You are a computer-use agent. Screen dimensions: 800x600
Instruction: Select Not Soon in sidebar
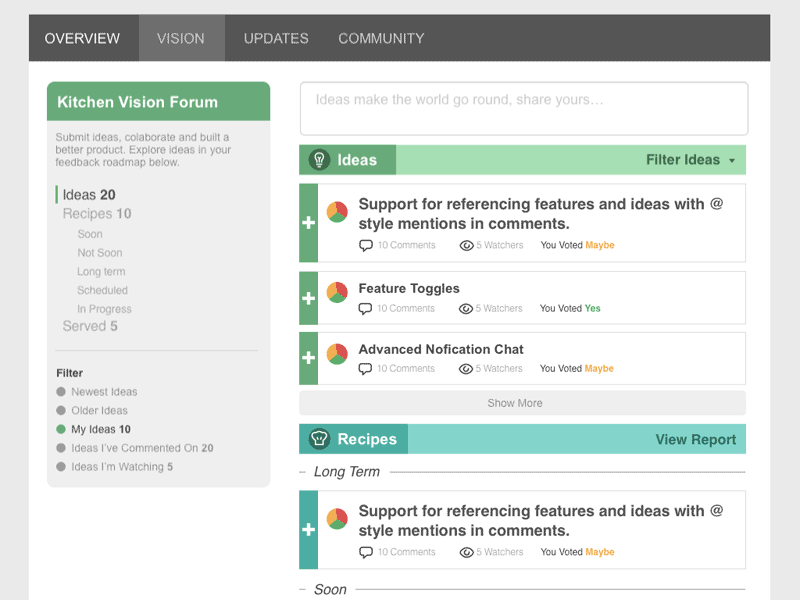[100, 253]
